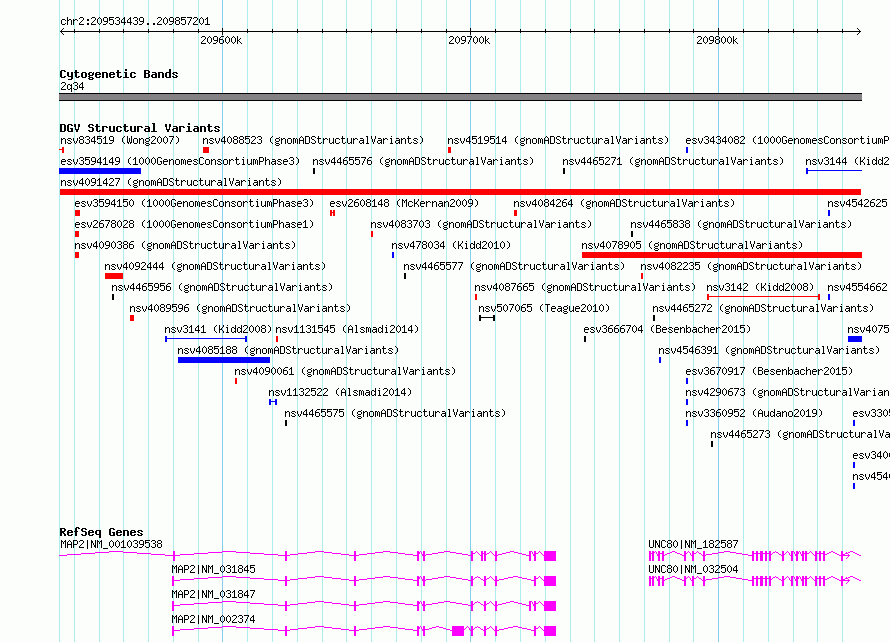Click the MAP2|NM_031845 transcript label
The image size is (890, 642).
pos(213,569)
